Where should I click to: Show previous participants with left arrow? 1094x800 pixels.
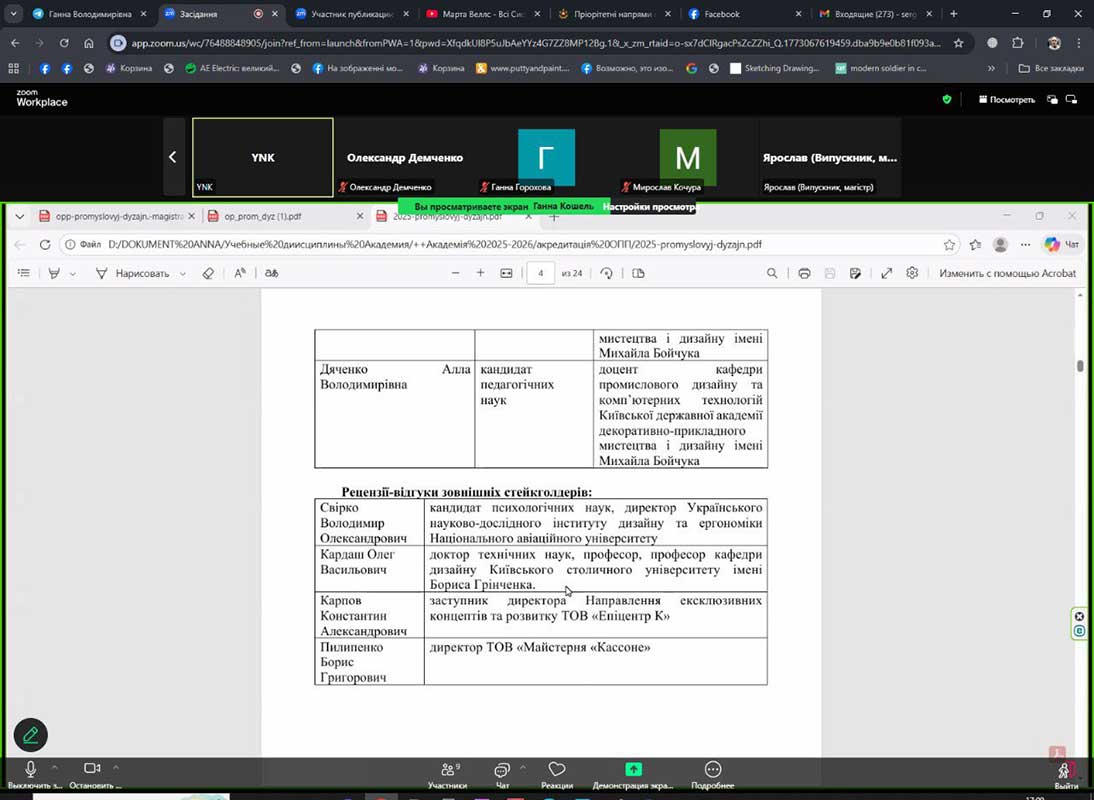click(x=173, y=157)
